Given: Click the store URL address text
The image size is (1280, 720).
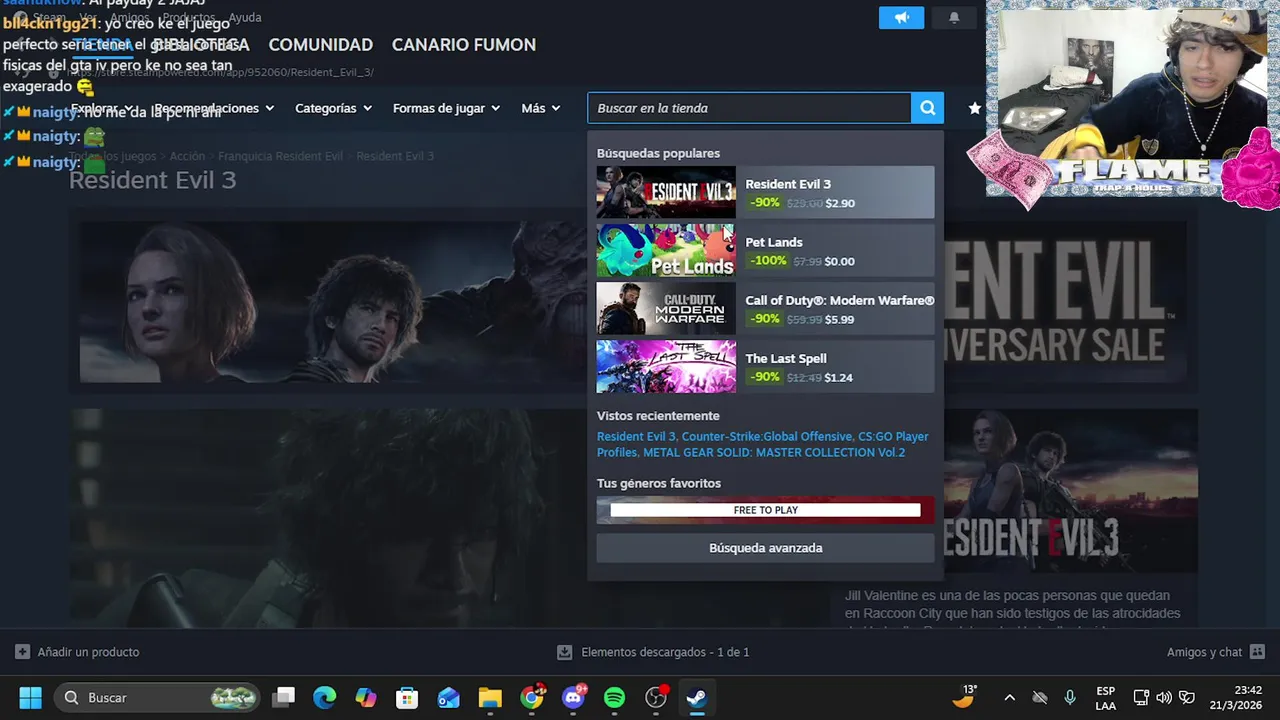Looking at the screenshot, I should coord(220,72).
